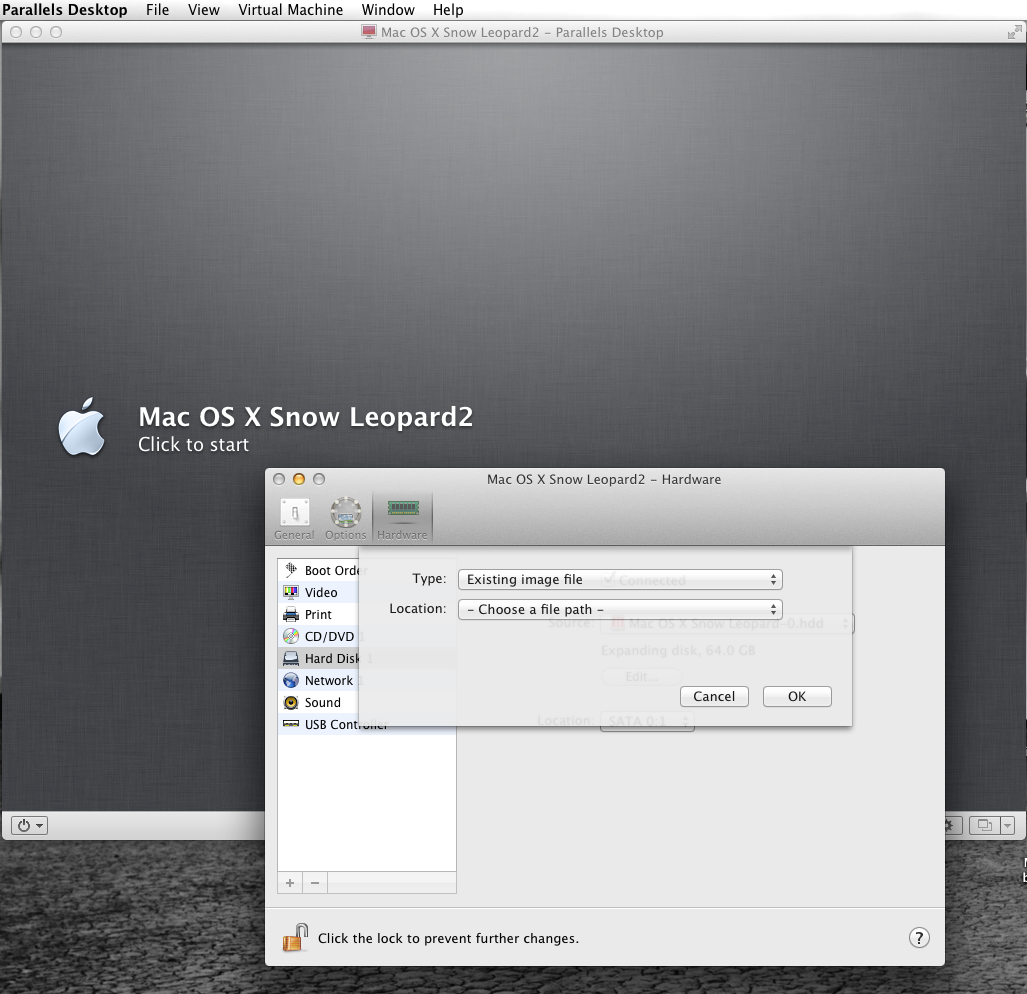The image size is (1027, 994).
Task: Open the Help menu
Action: click(x=448, y=10)
